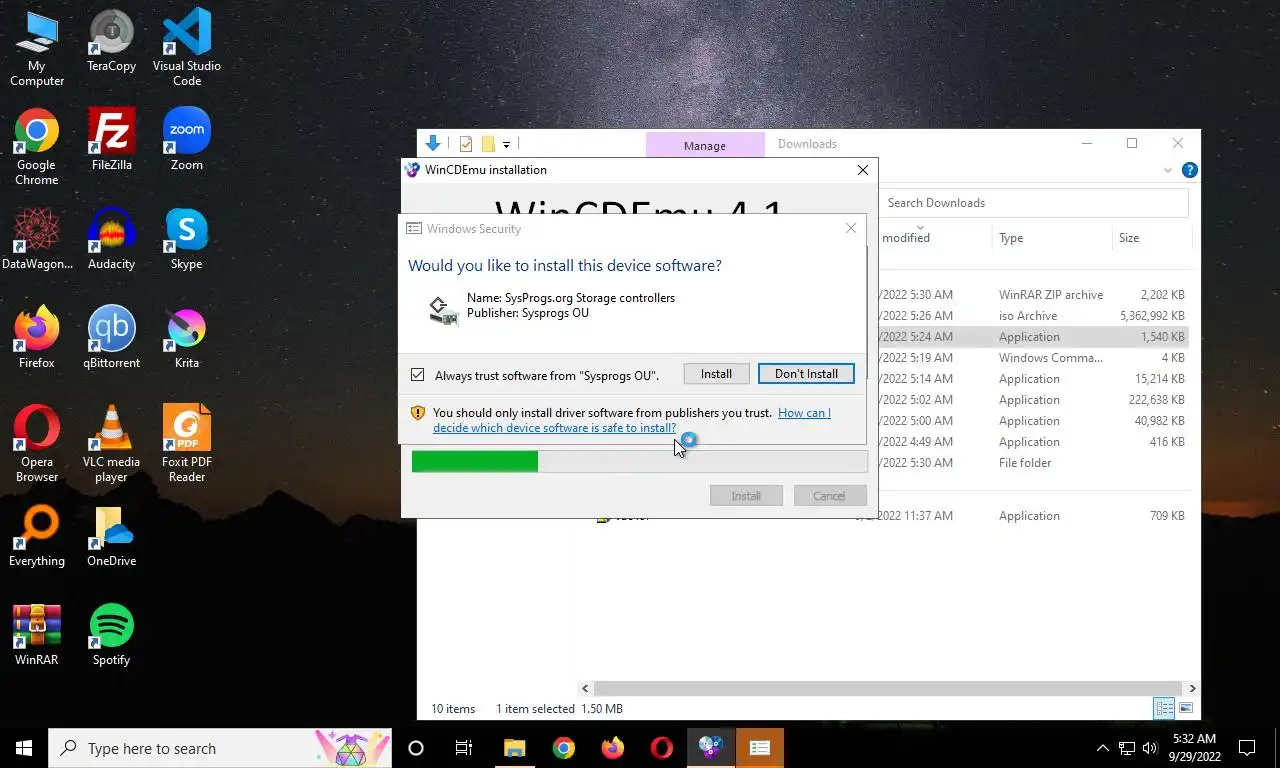Show hidden system tray icons
This screenshot has height=768, width=1280.
pyautogui.click(x=1103, y=748)
